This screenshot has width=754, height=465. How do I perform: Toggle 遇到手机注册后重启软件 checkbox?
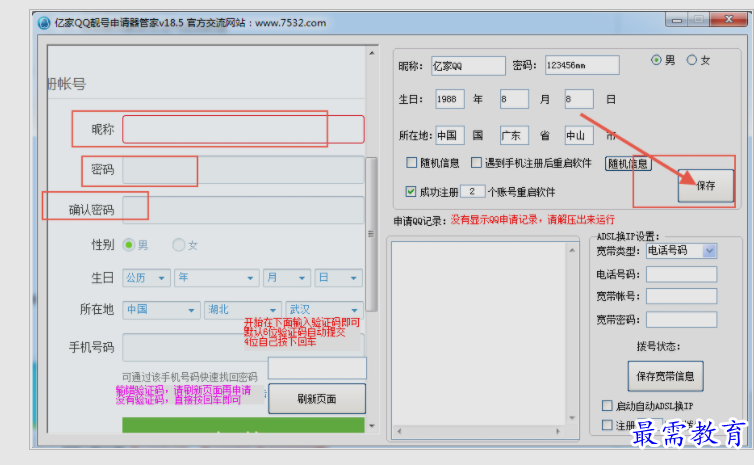(476, 163)
